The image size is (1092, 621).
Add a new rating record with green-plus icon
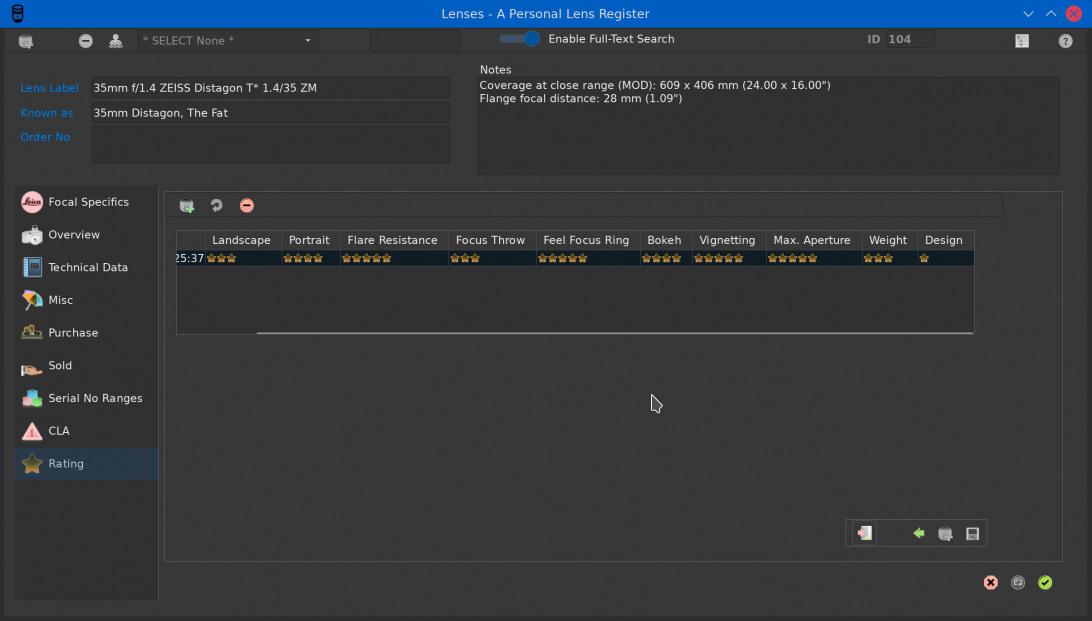coord(187,206)
